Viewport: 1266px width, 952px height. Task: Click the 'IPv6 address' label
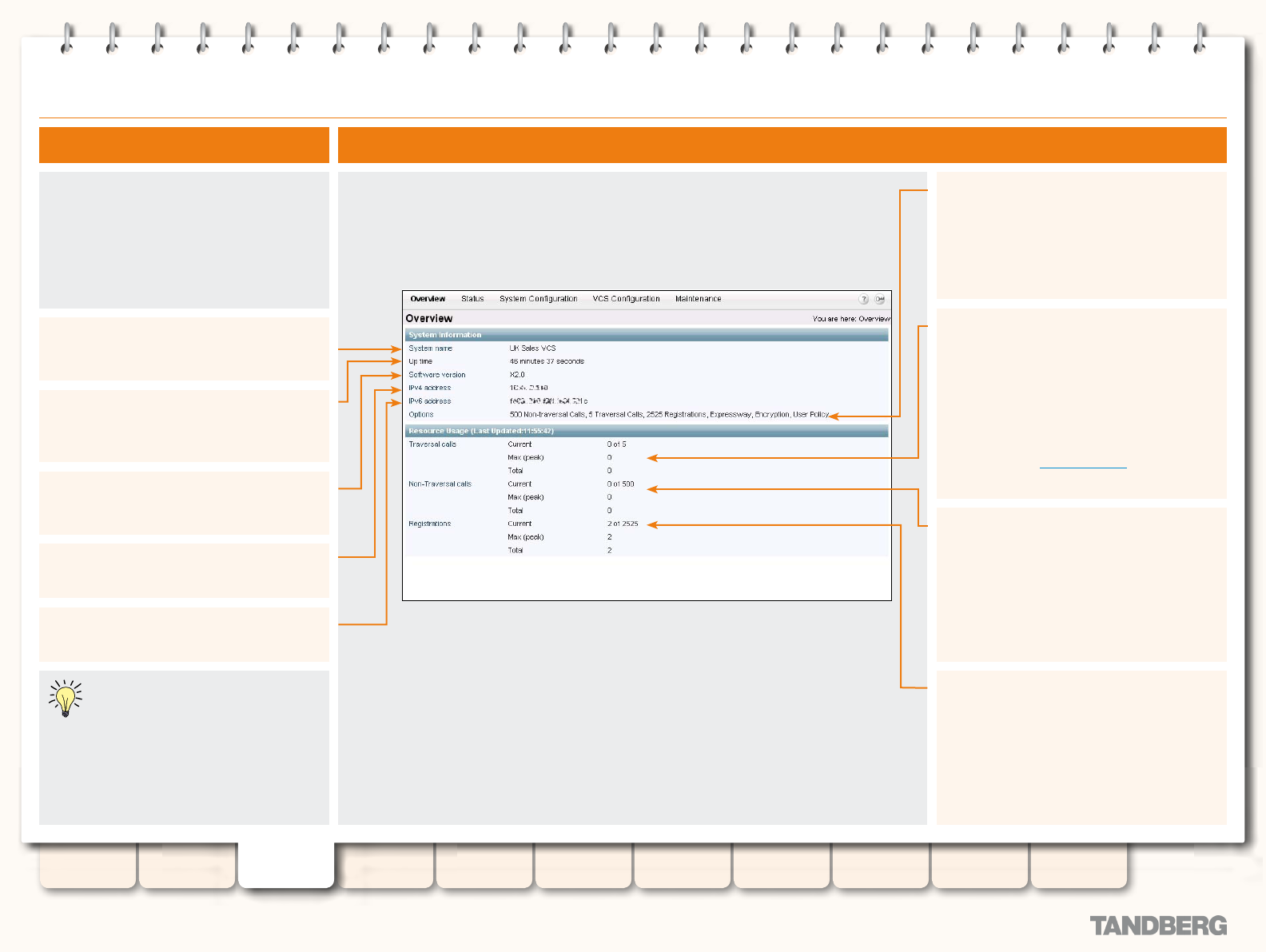pos(430,401)
